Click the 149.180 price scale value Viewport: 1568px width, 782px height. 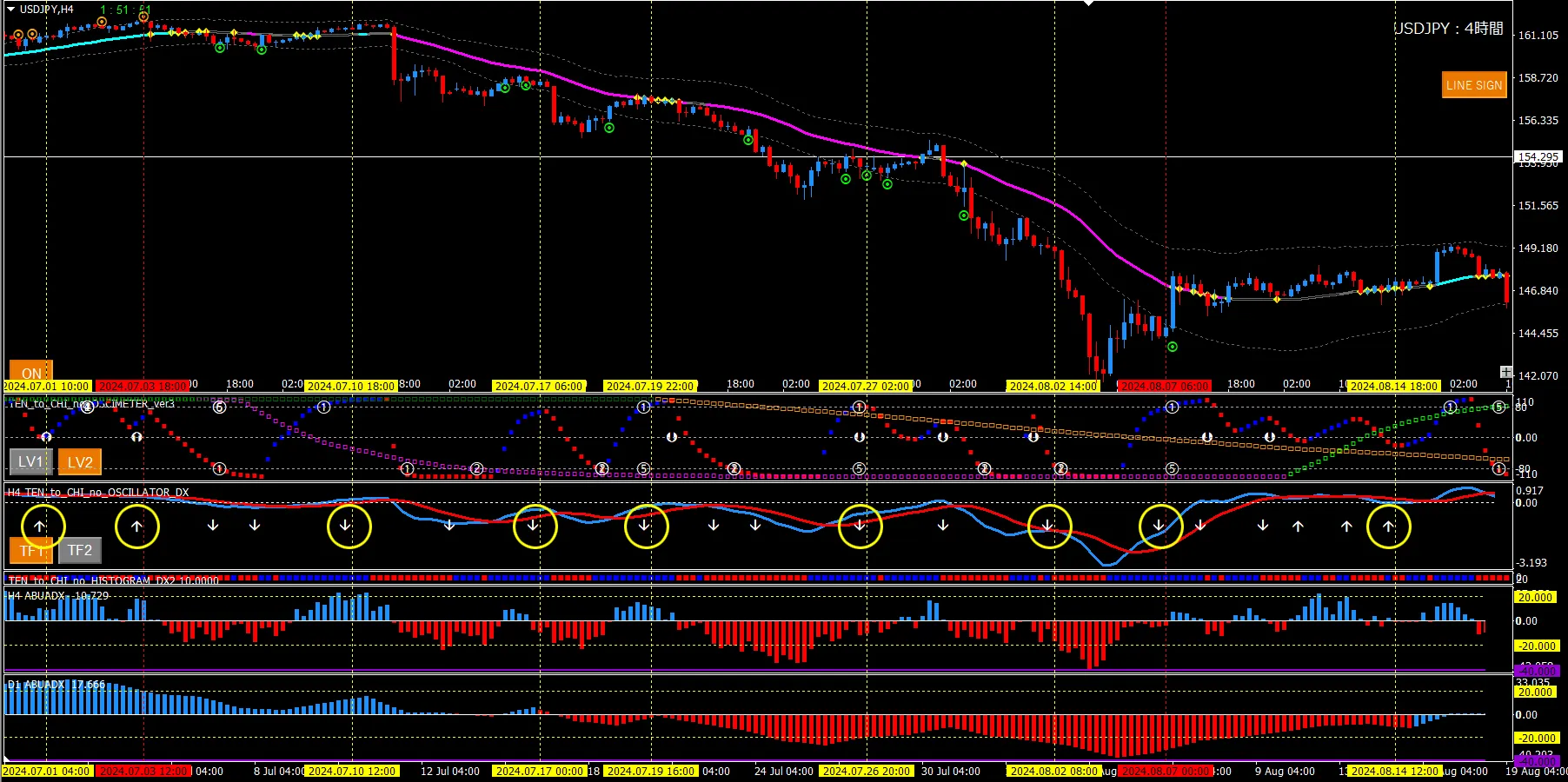1538,249
